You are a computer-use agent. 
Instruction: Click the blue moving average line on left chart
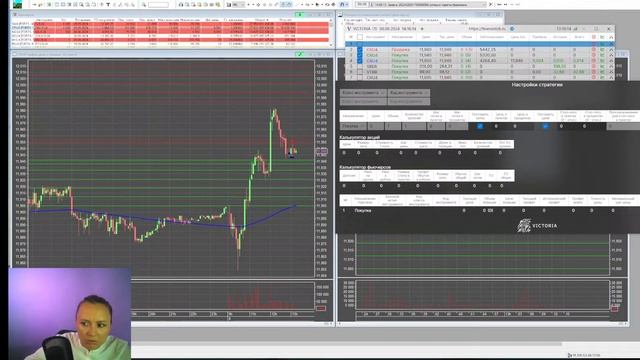click(163, 220)
